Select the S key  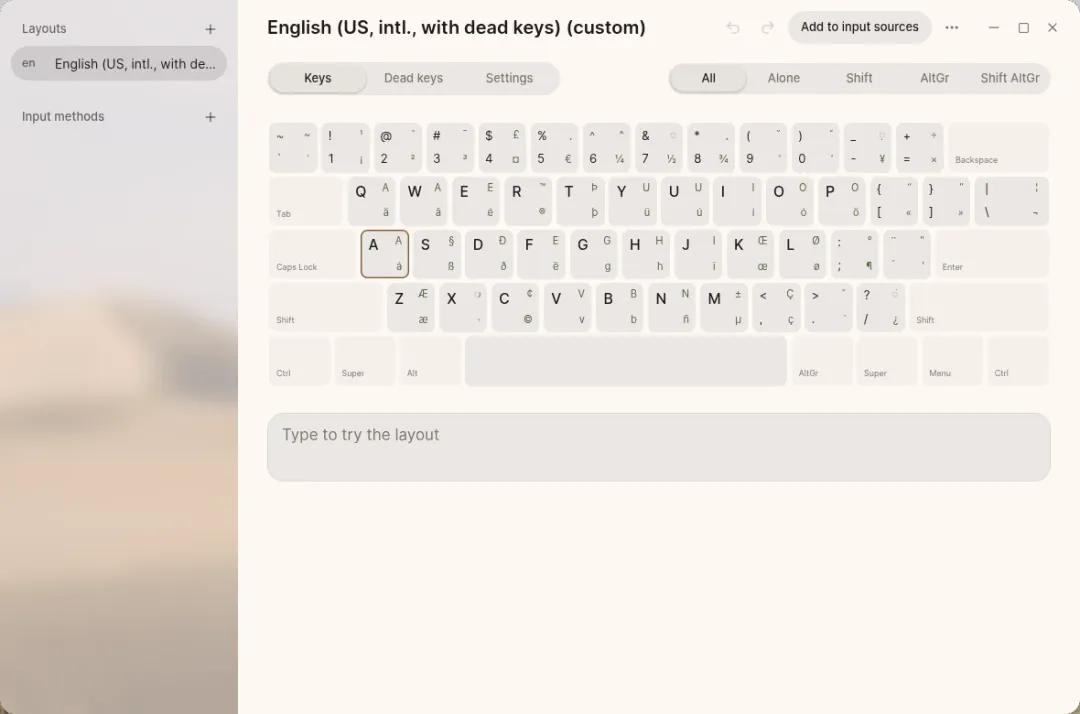pos(437,253)
